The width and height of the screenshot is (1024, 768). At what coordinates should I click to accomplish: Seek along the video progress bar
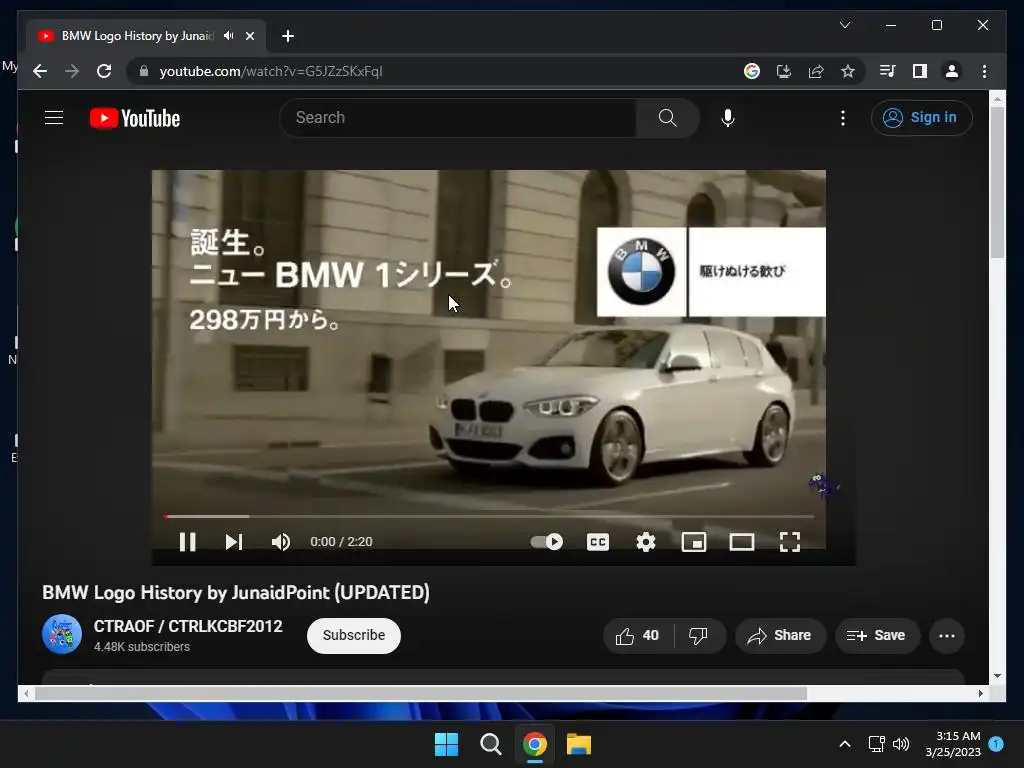488,517
